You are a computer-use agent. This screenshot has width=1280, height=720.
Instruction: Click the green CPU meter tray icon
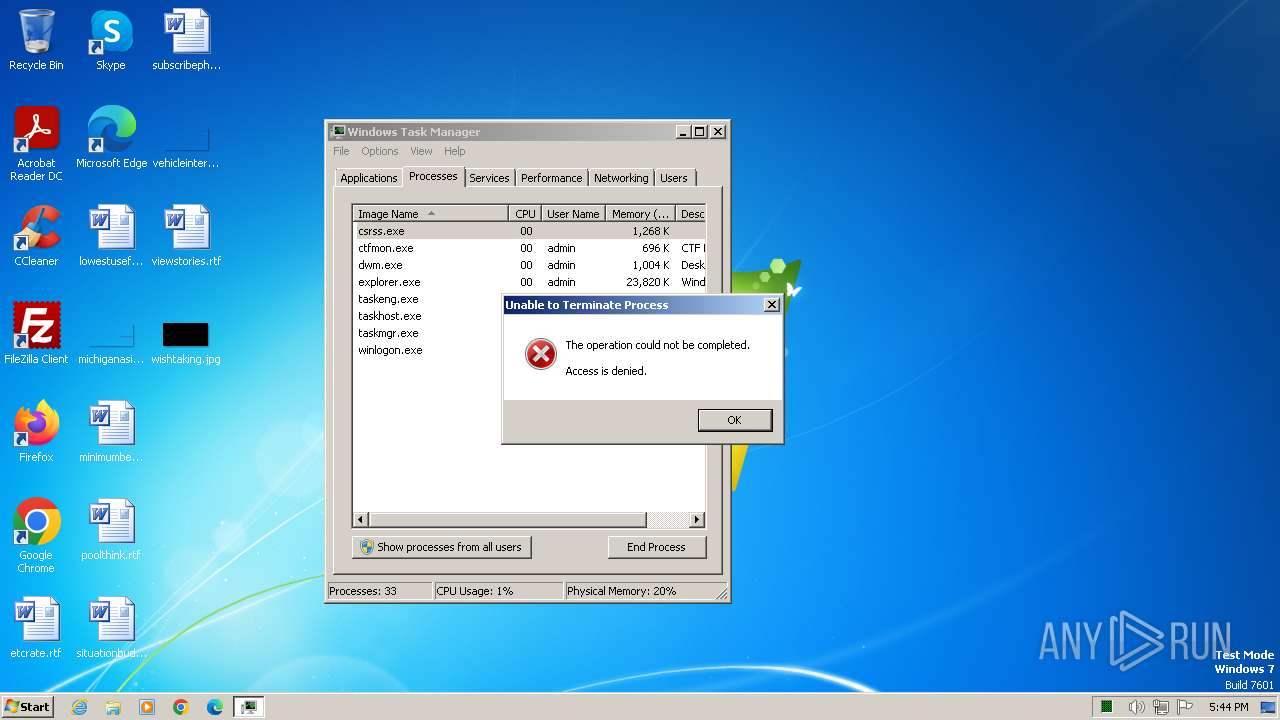1107,707
